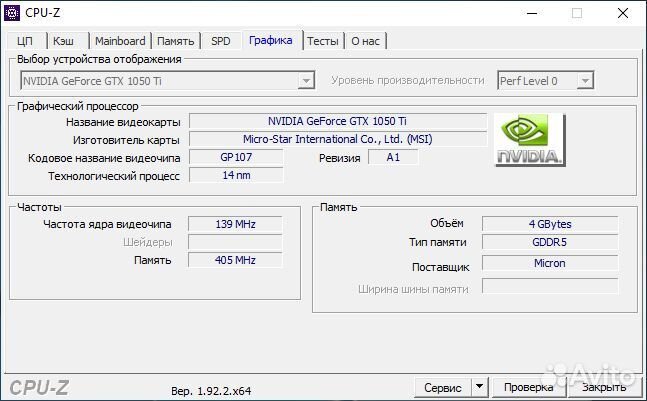Open the О нас tab
This screenshot has width=647, height=401.
(x=365, y=41)
